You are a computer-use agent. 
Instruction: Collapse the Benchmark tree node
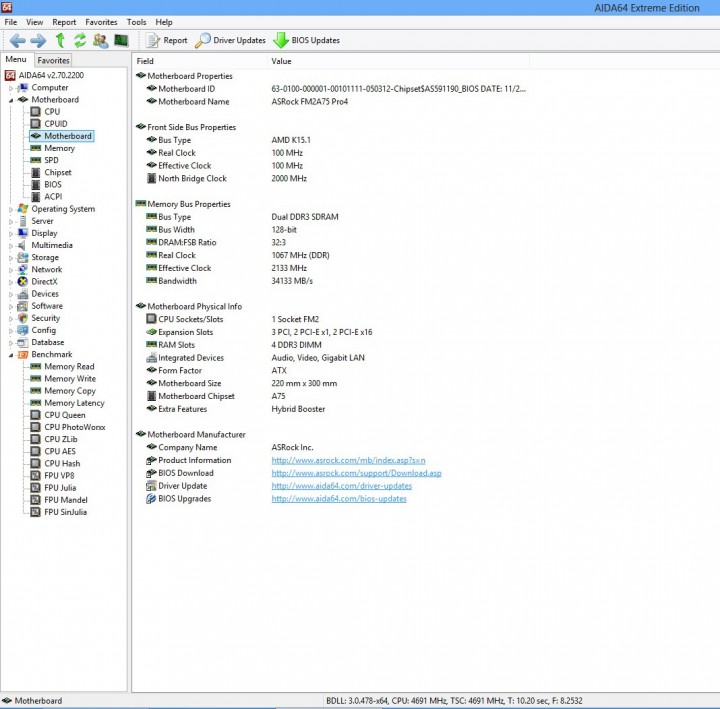point(11,355)
